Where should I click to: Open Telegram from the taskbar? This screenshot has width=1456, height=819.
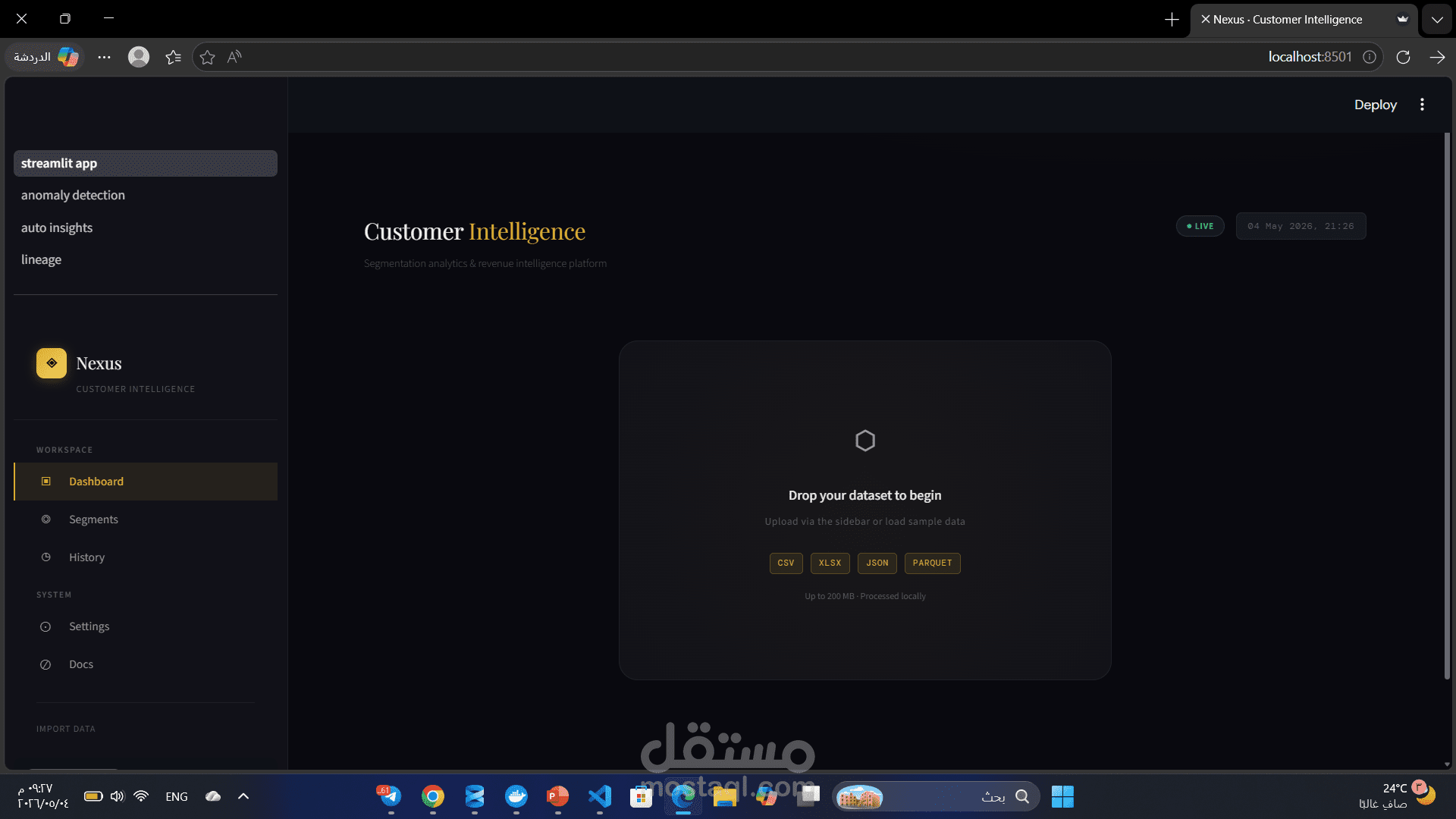coord(391,796)
